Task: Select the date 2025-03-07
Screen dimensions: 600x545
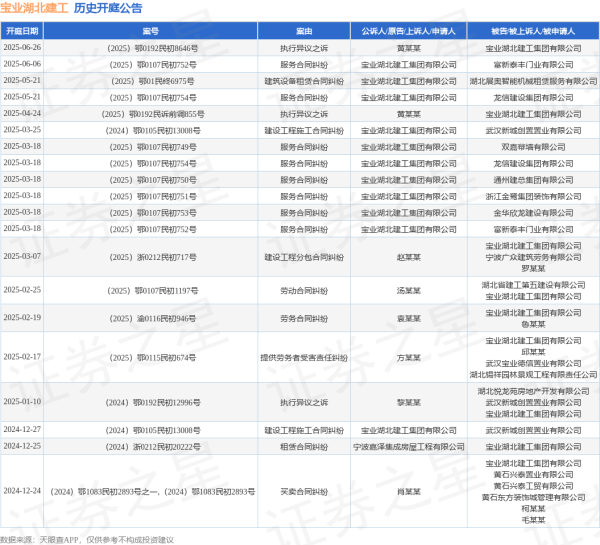Action: click(x=22, y=256)
